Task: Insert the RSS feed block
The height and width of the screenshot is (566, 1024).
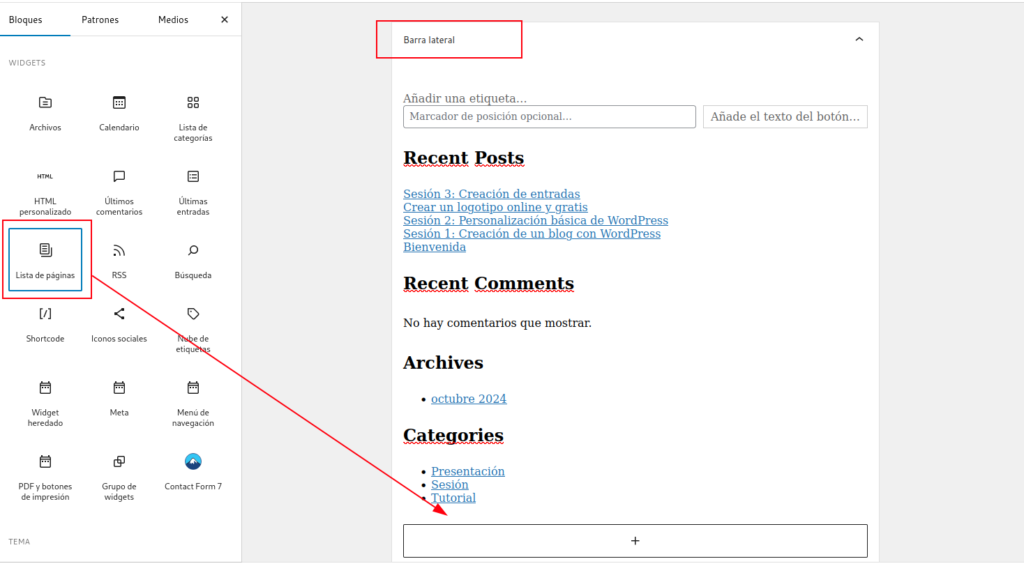Action: [119, 260]
